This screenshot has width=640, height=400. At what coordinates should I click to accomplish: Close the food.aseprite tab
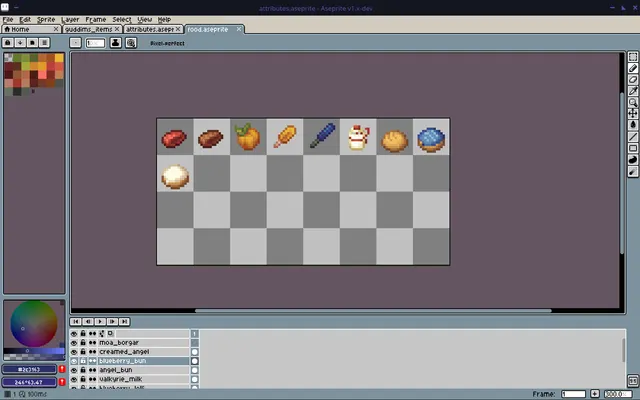point(239,29)
